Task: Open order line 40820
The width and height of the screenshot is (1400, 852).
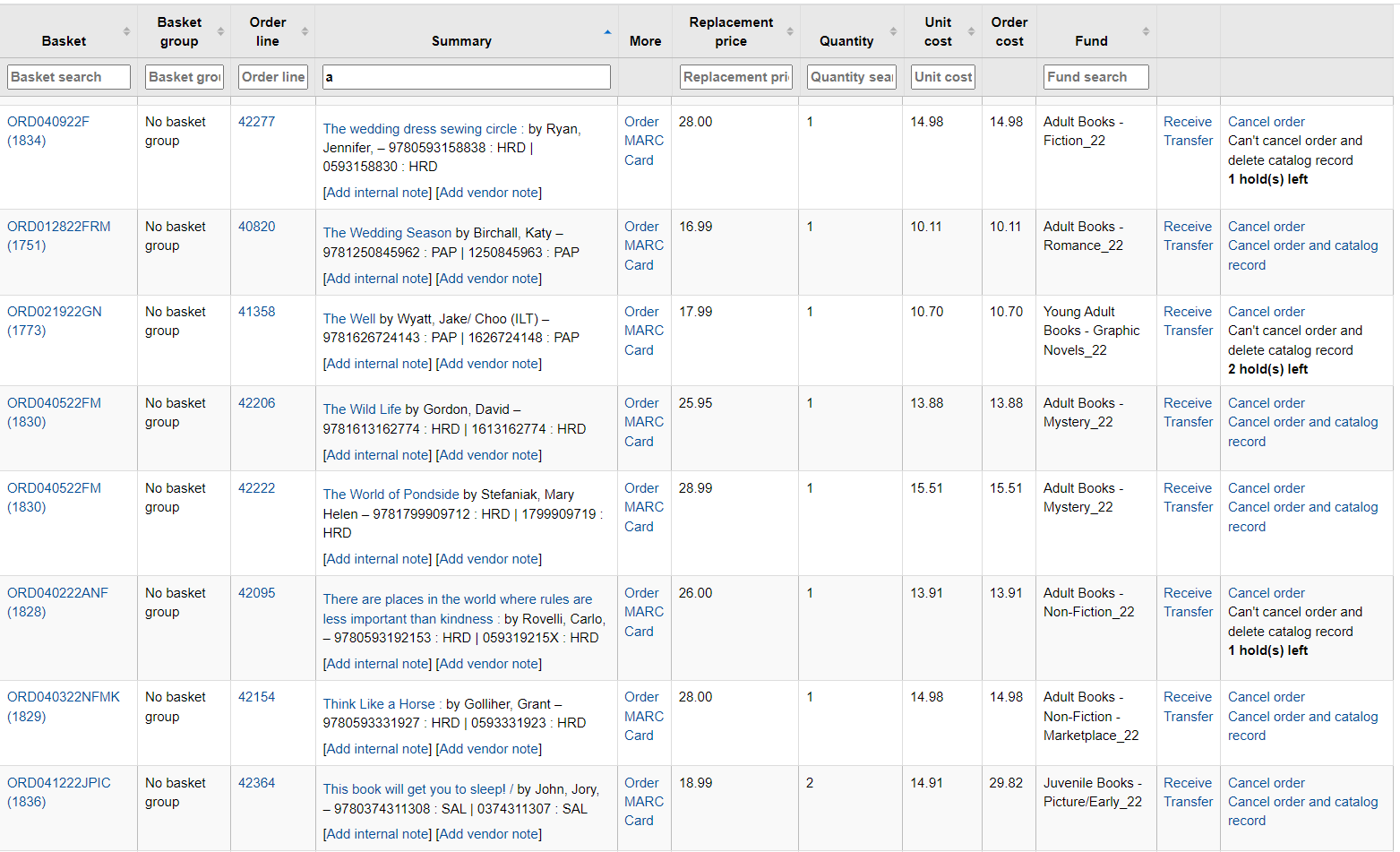Action: click(x=256, y=227)
